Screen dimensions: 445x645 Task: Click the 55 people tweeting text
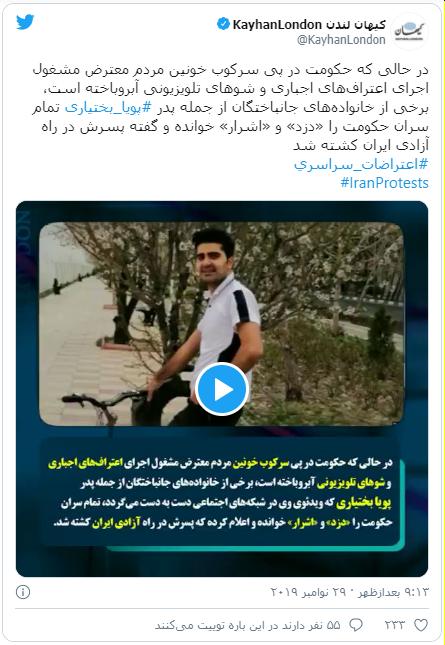(248, 625)
